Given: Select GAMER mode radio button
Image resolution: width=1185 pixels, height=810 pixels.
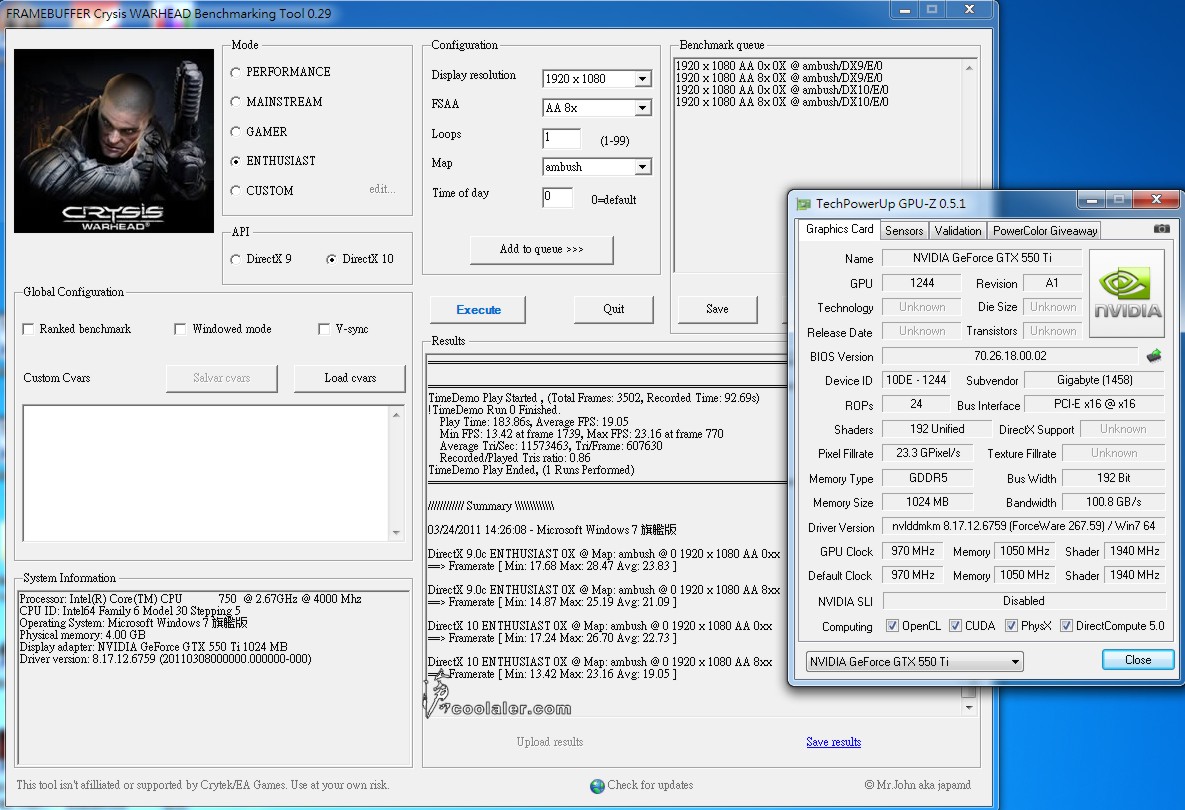Looking at the screenshot, I should [236, 131].
